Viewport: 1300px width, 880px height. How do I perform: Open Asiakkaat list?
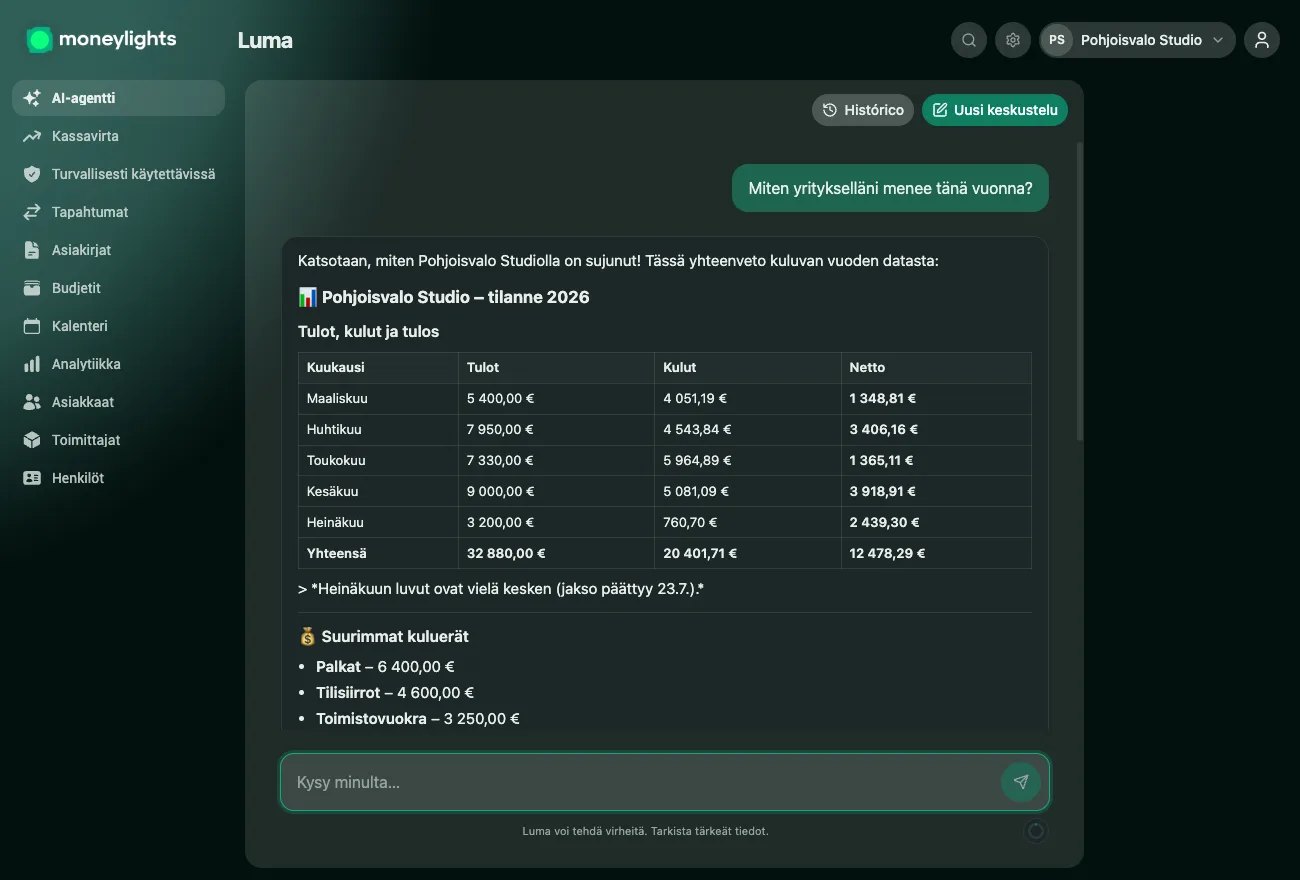[118, 402]
